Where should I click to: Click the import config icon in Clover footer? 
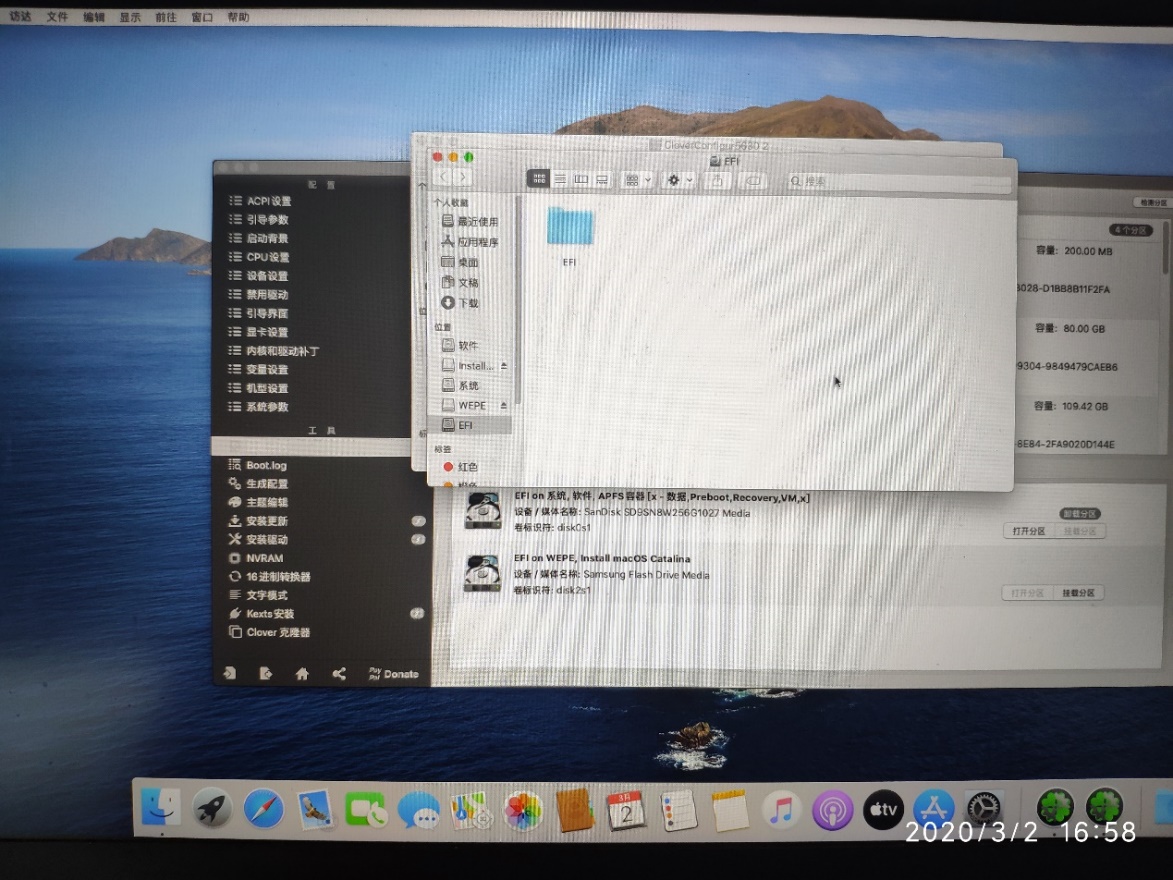click(x=230, y=673)
